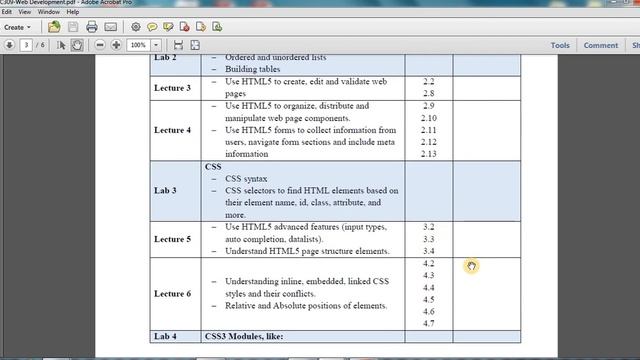Send file by email envelope icon
Image resolution: width=640 pixels, height=360 pixels.
click(x=111, y=27)
